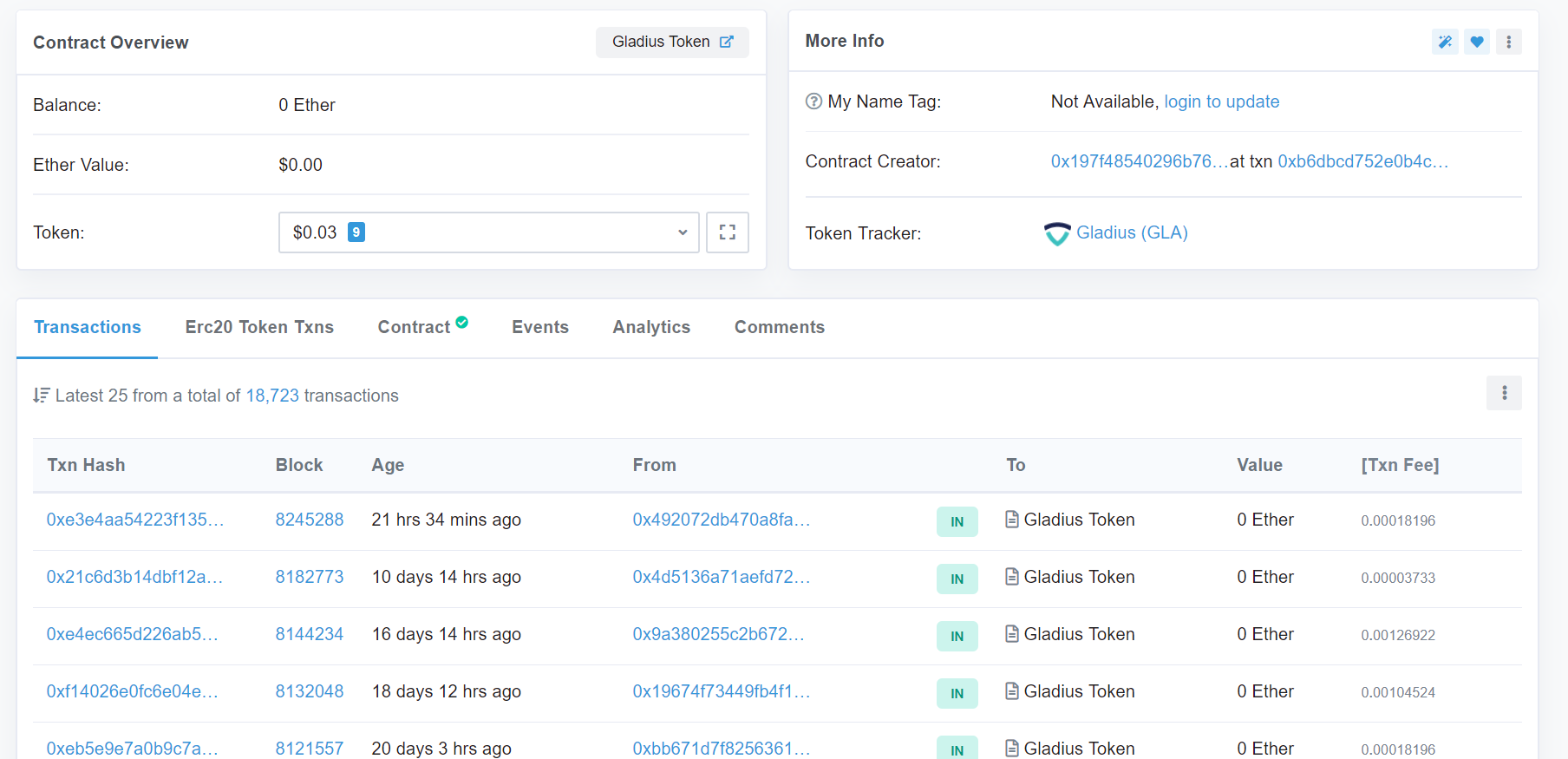Select the fee value 0.00003733

1398,578
